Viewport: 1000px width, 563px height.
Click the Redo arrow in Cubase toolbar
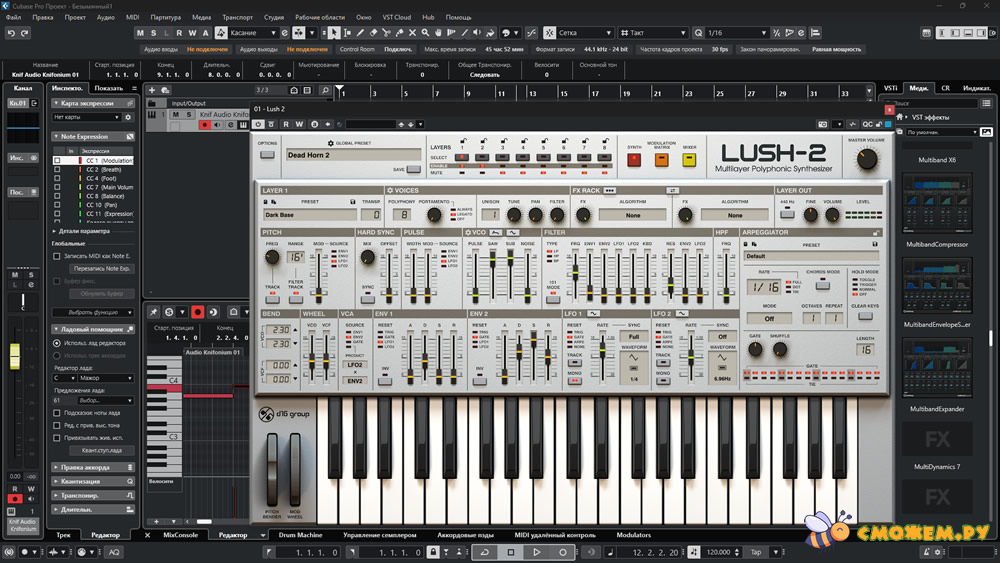click(25, 33)
